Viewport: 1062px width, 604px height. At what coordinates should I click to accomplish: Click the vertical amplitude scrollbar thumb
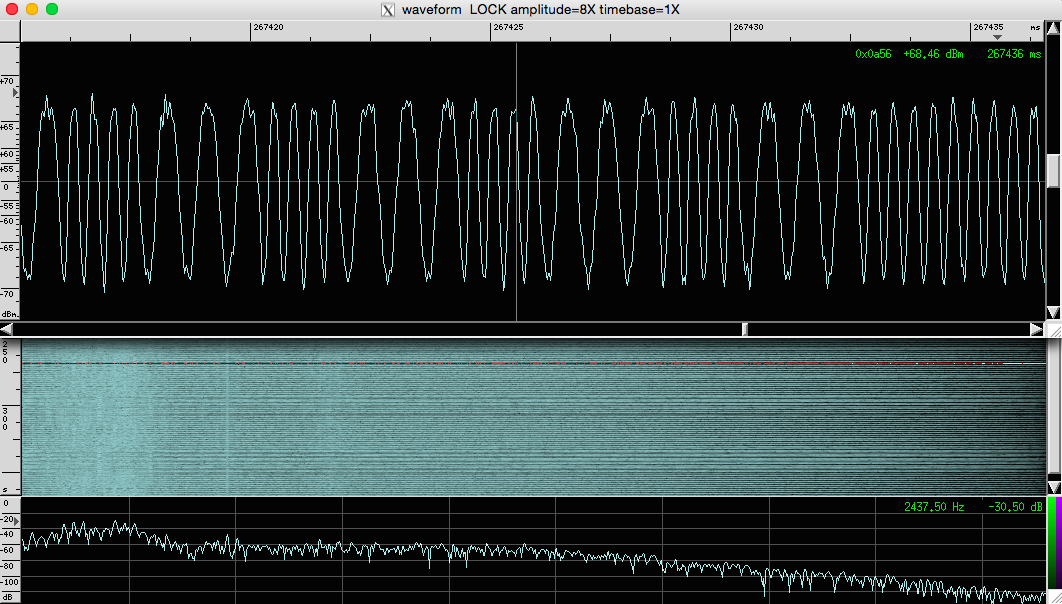click(x=1053, y=170)
